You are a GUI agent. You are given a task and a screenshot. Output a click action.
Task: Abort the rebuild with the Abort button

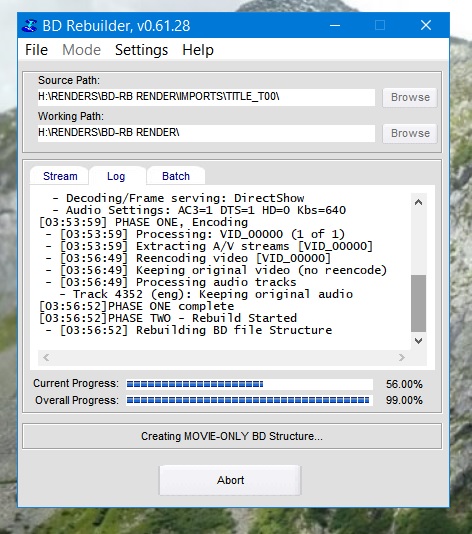[x=230, y=480]
